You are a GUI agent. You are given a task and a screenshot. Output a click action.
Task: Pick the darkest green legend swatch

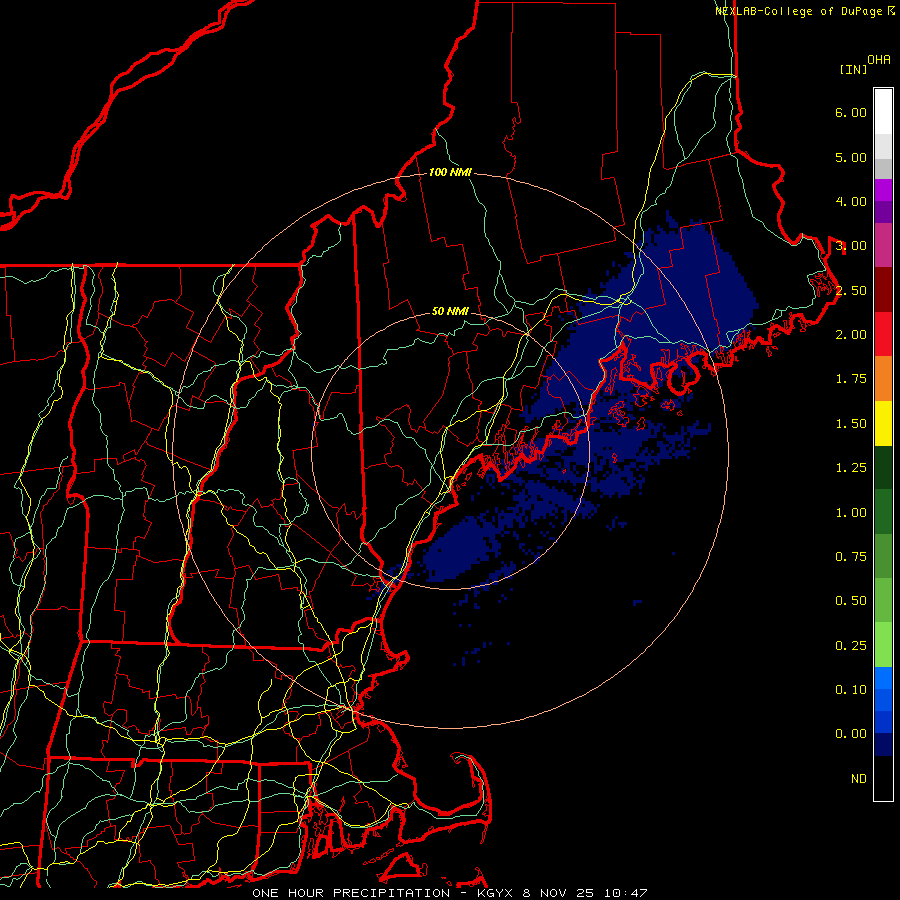[883, 467]
